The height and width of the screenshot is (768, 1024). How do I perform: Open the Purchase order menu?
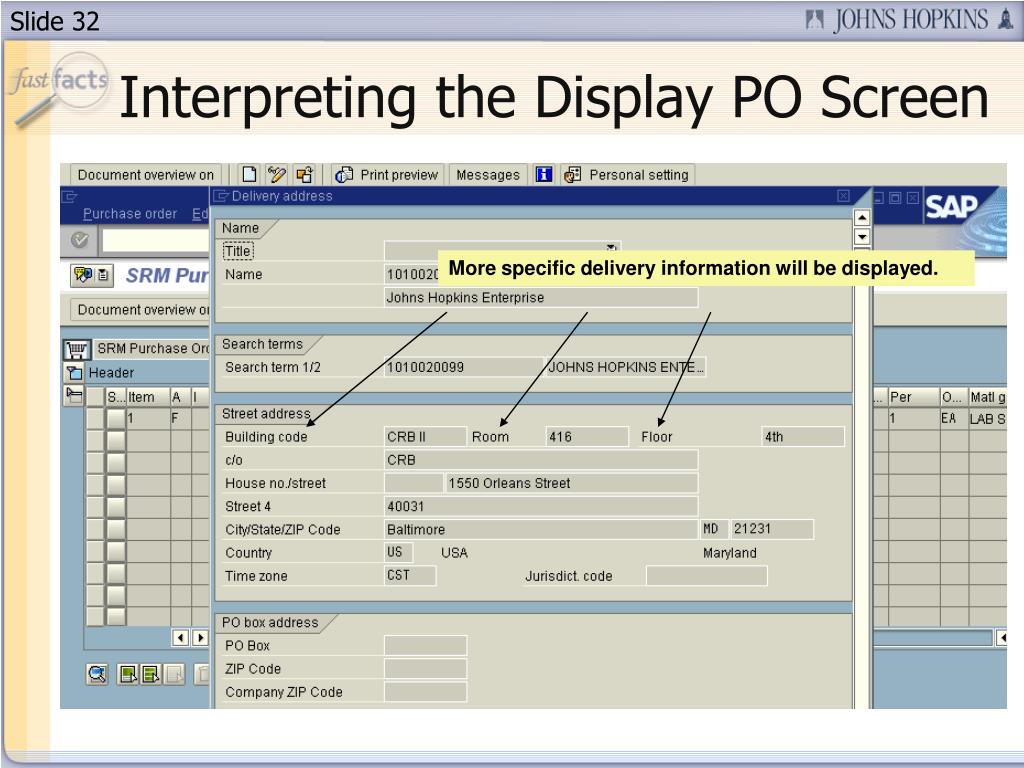130,214
